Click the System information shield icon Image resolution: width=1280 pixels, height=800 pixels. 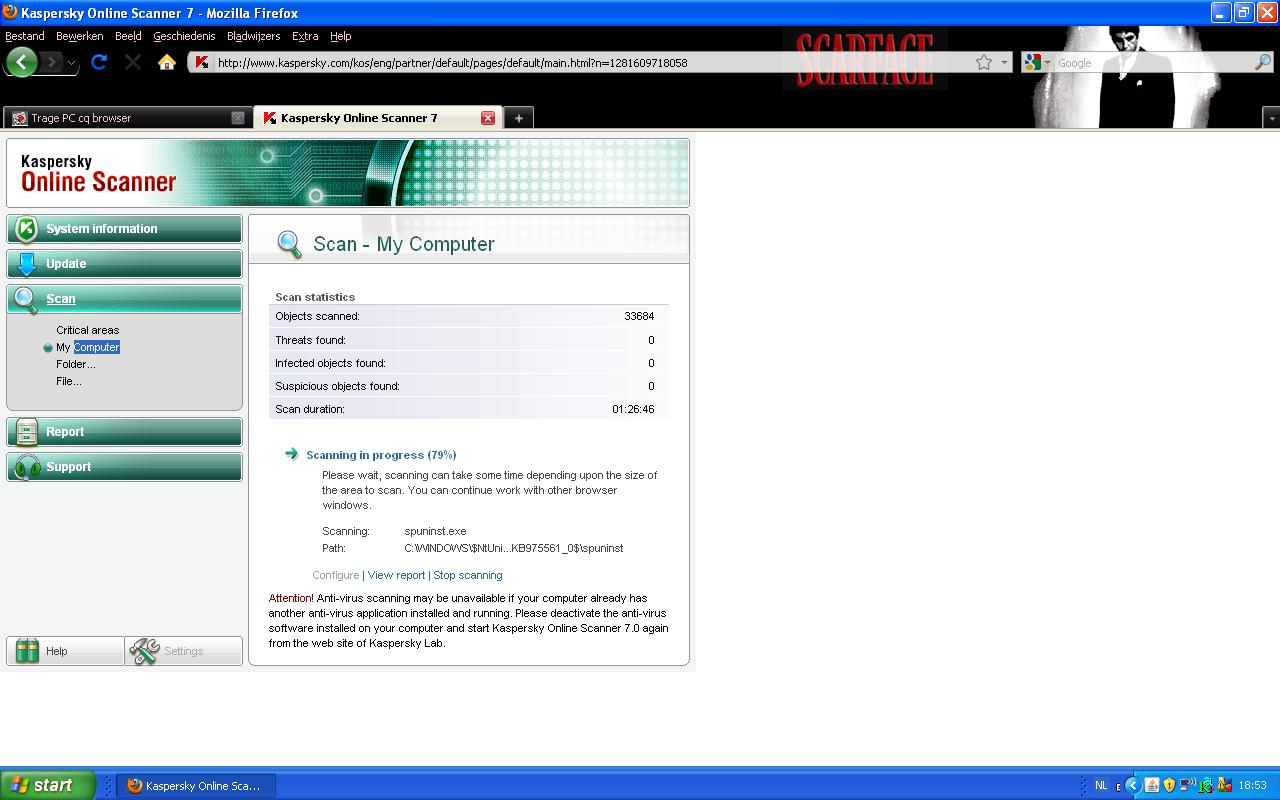27,229
